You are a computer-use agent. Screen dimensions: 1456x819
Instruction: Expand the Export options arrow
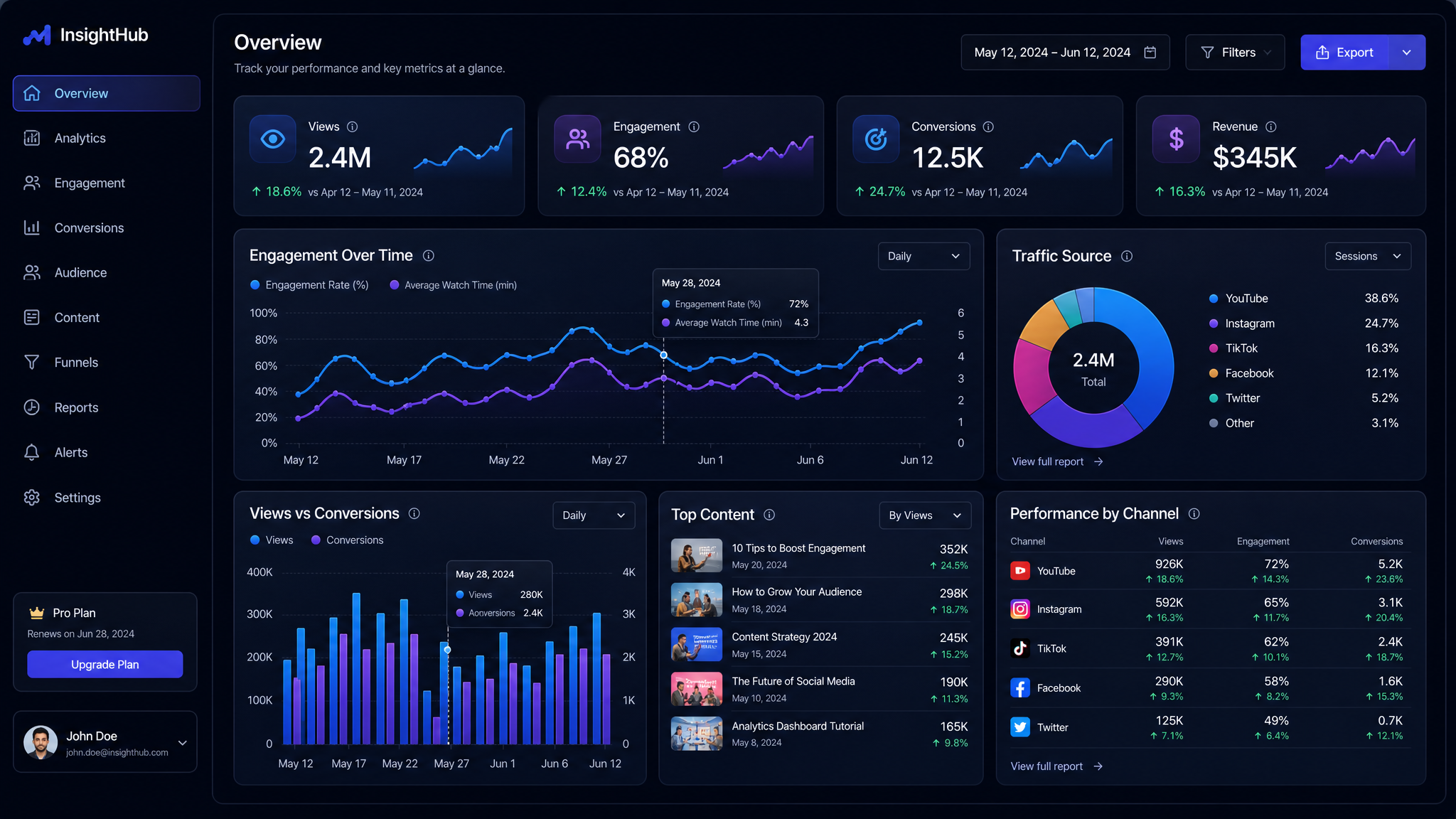[1406, 53]
